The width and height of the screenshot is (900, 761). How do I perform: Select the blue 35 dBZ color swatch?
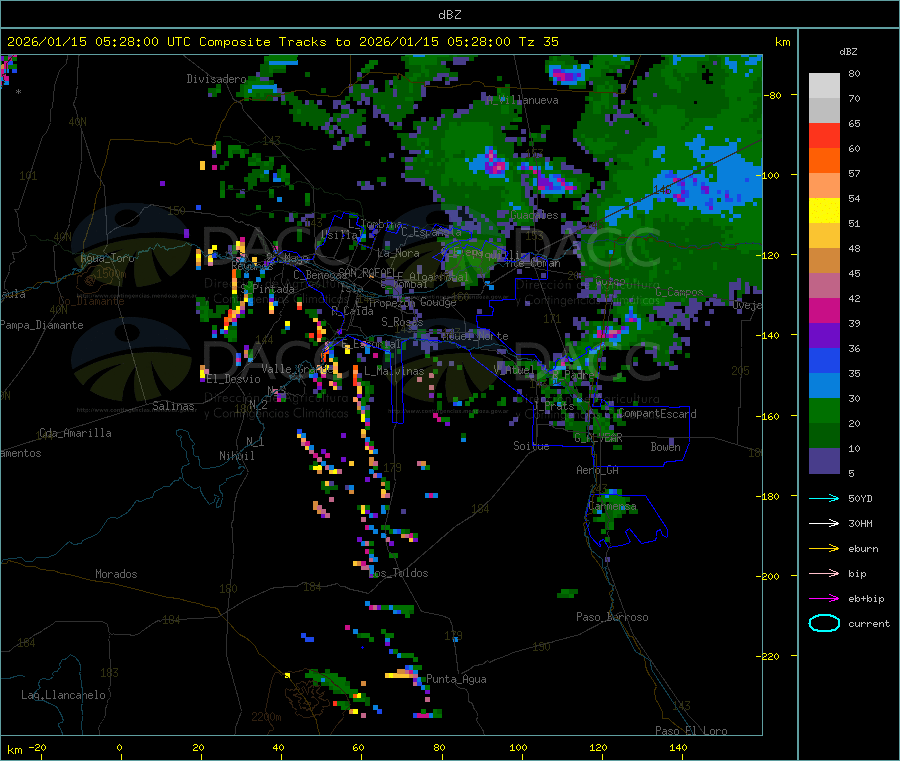tap(824, 360)
